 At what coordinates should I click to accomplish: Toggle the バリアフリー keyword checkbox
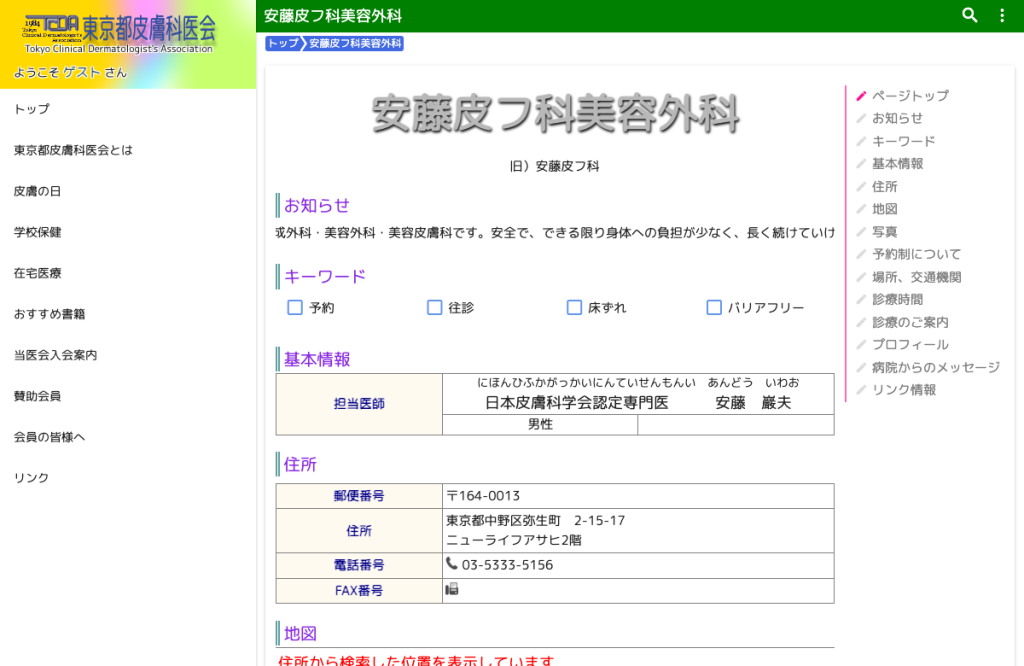(x=714, y=308)
